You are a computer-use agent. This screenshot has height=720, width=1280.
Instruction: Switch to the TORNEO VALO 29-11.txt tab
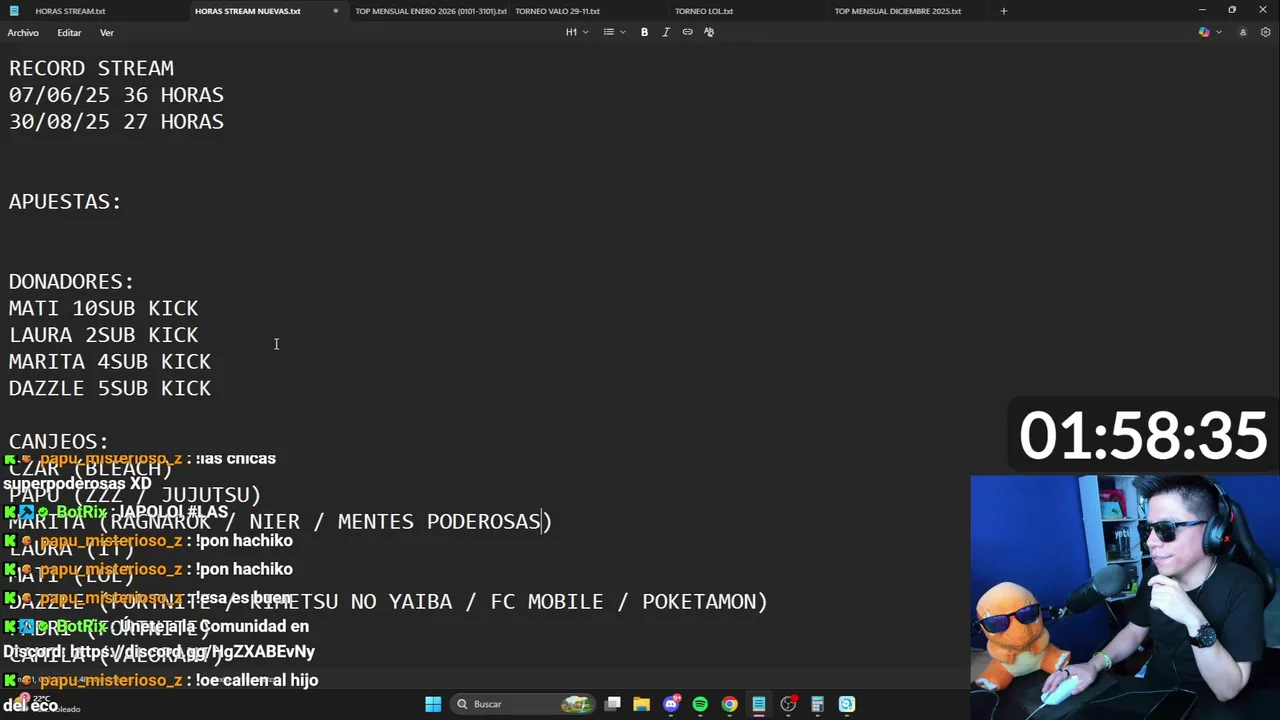click(x=557, y=11)
